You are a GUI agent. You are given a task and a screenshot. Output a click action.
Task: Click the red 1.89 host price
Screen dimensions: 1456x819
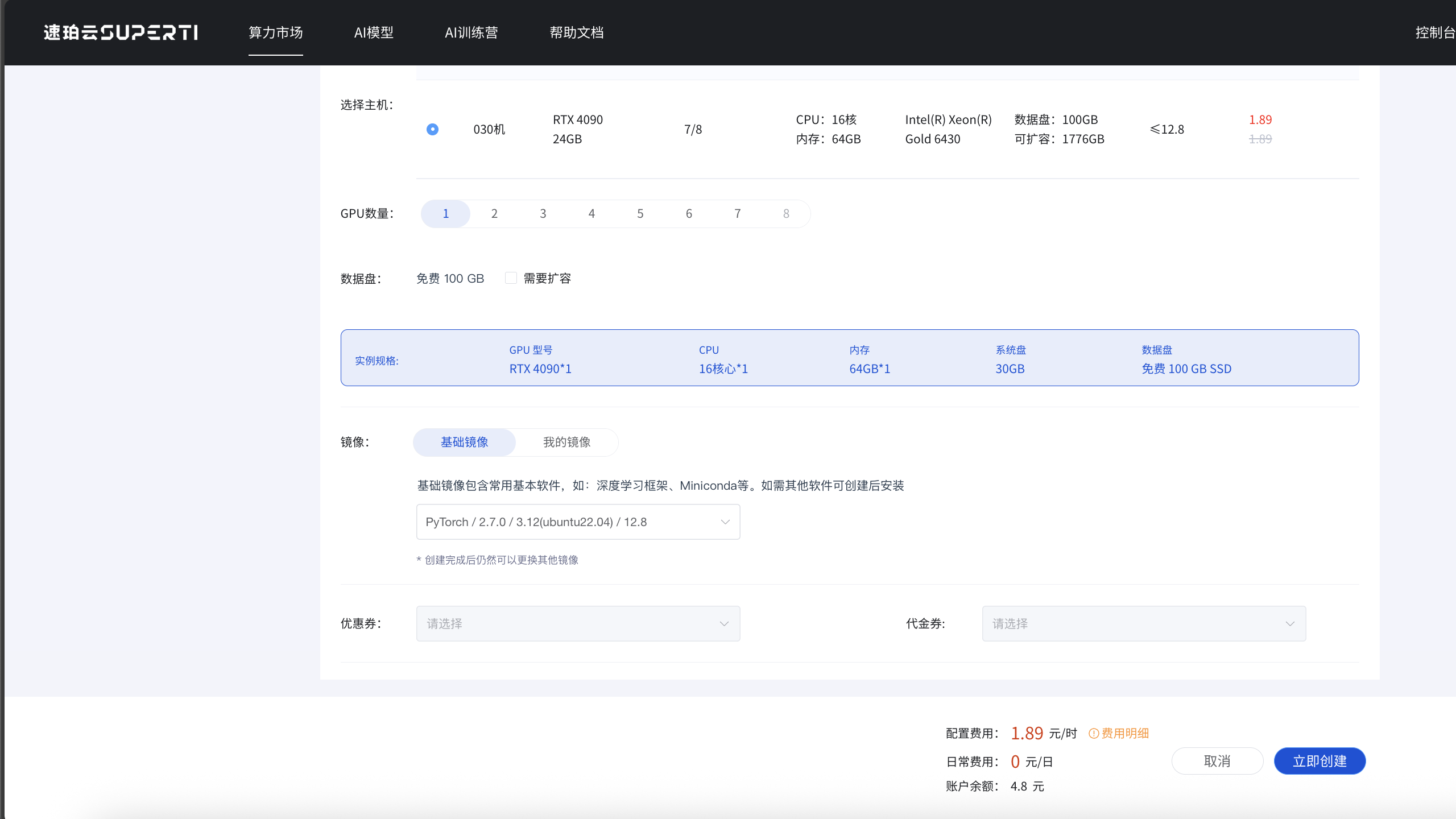[1260, 120]
